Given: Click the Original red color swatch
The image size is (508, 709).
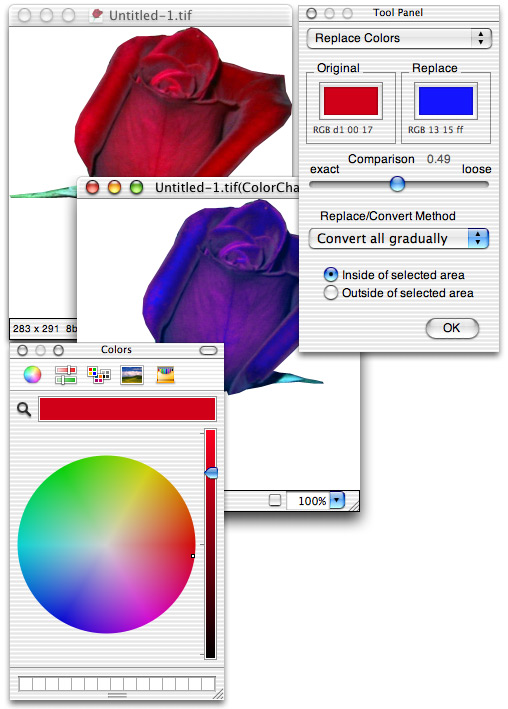Looking at the screenshot, I should [x=351, y=101].
